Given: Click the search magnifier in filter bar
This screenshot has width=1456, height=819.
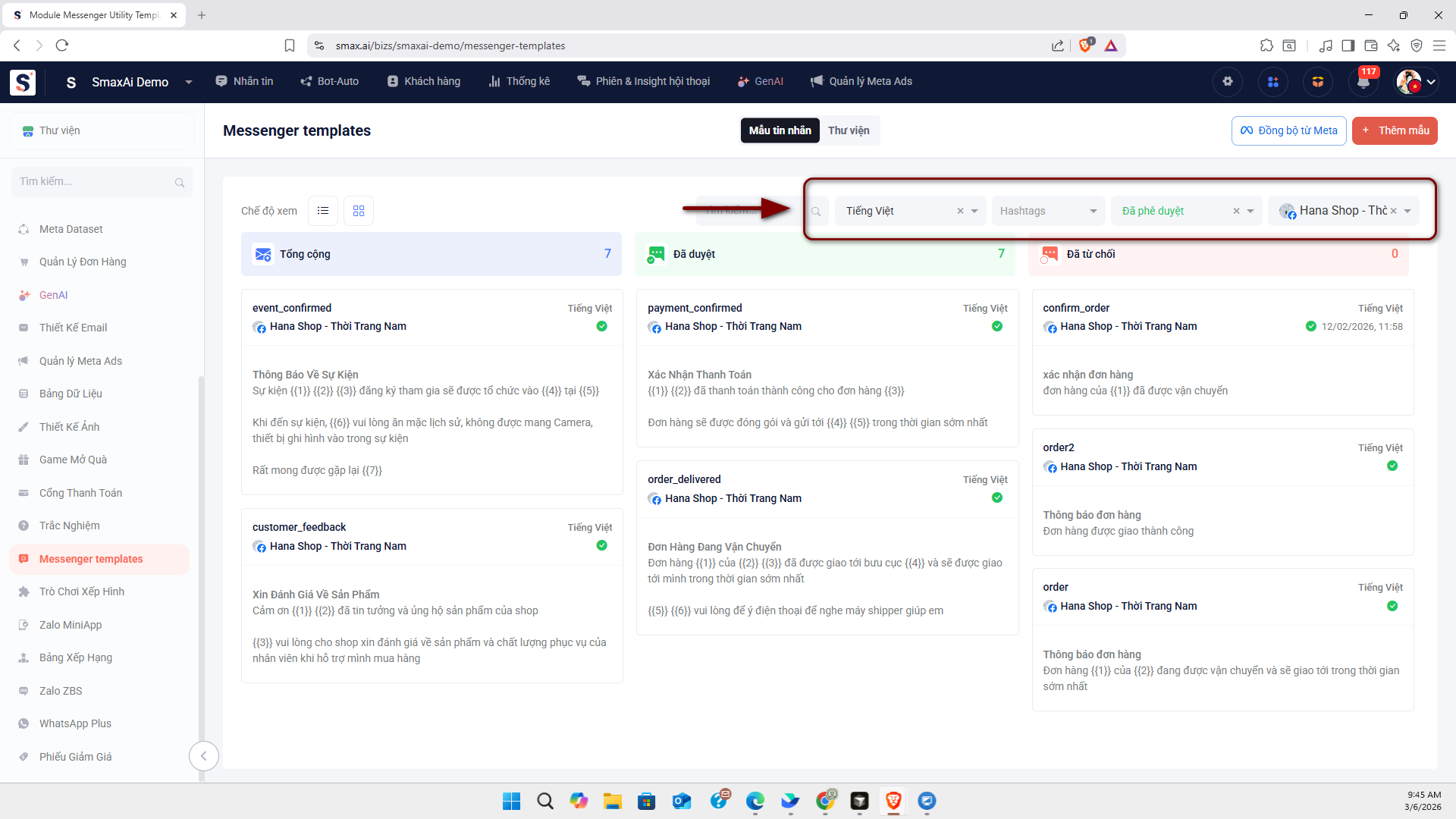Looking at the screenshot, I should (816, 212).
